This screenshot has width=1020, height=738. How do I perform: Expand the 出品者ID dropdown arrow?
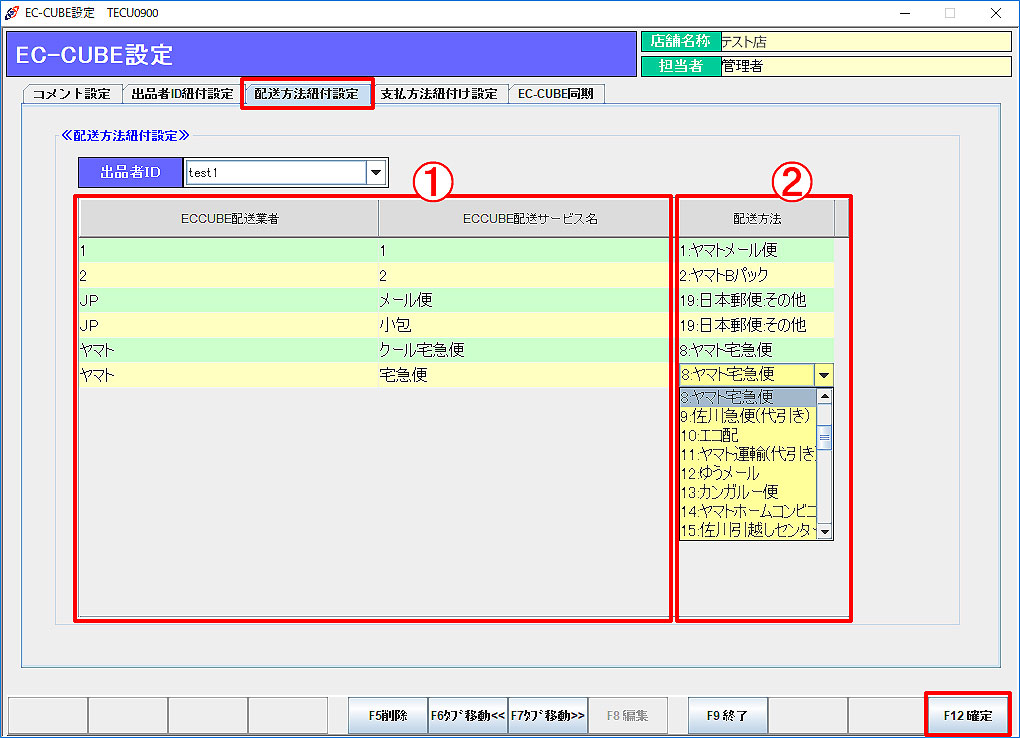(376, 173)
